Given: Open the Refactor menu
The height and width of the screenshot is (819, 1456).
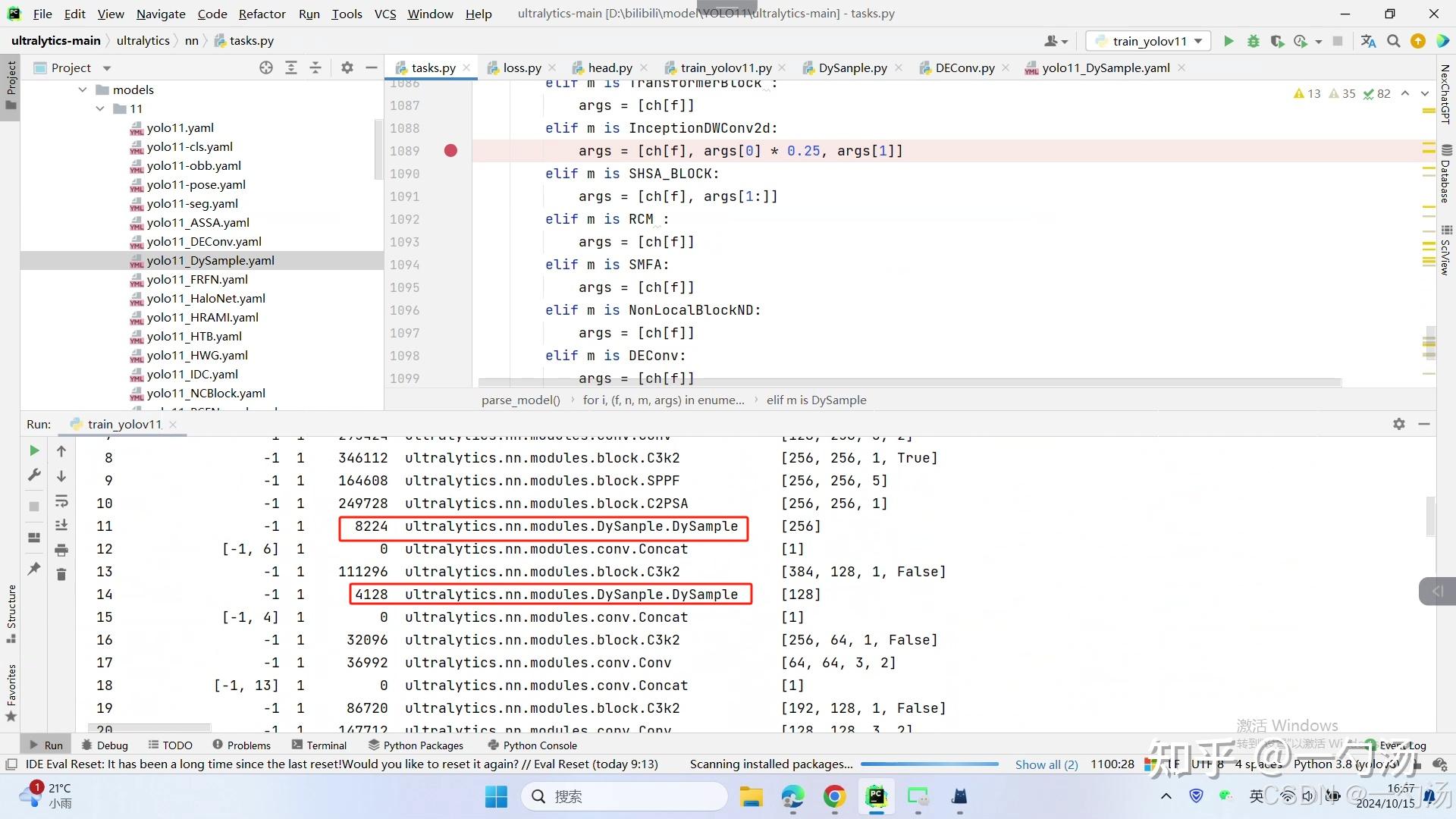Looking at the screenshot, I should pyautogui.click(x=262, y=14).
